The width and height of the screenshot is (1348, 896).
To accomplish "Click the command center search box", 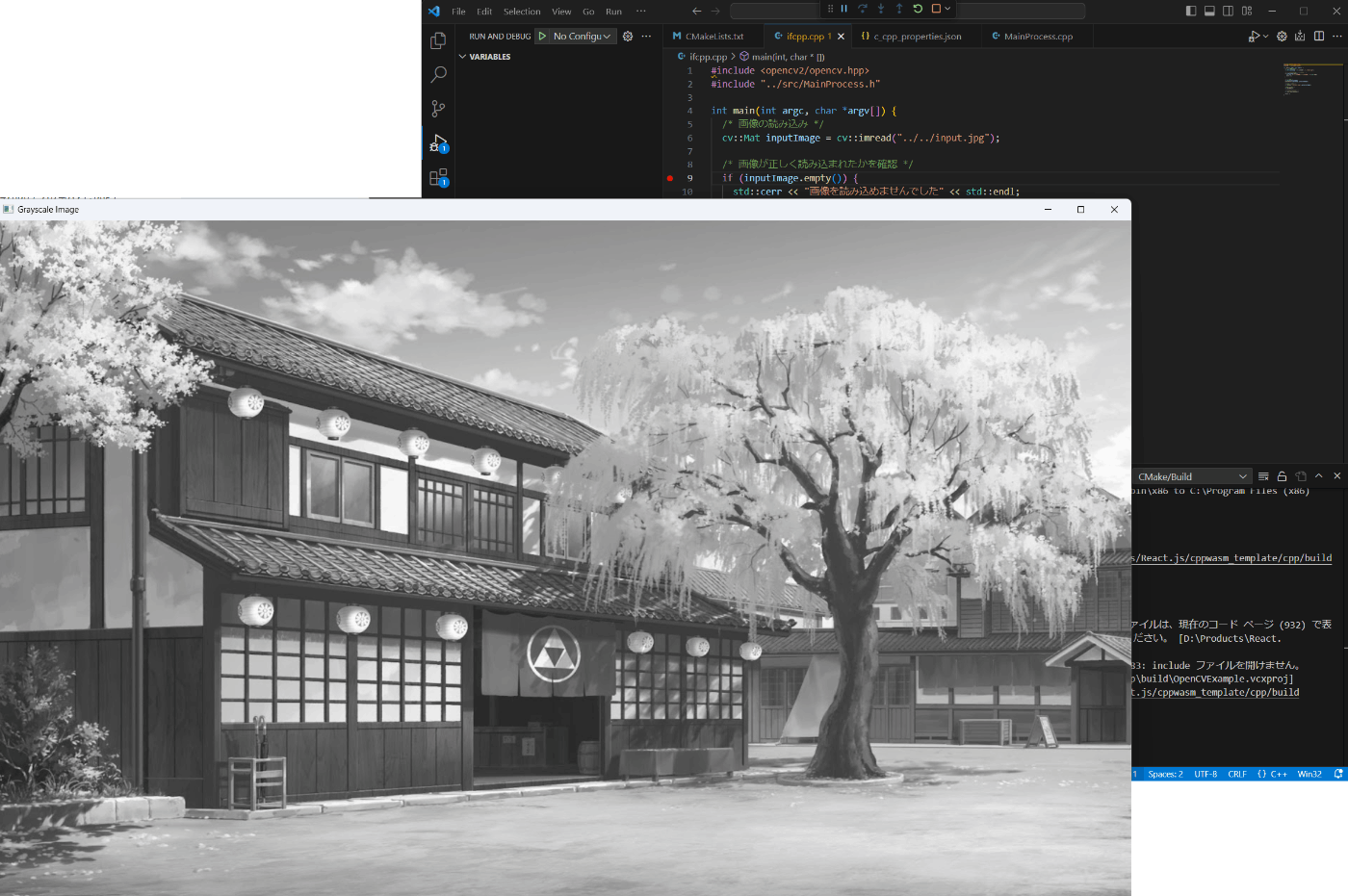I will (907, 11).
